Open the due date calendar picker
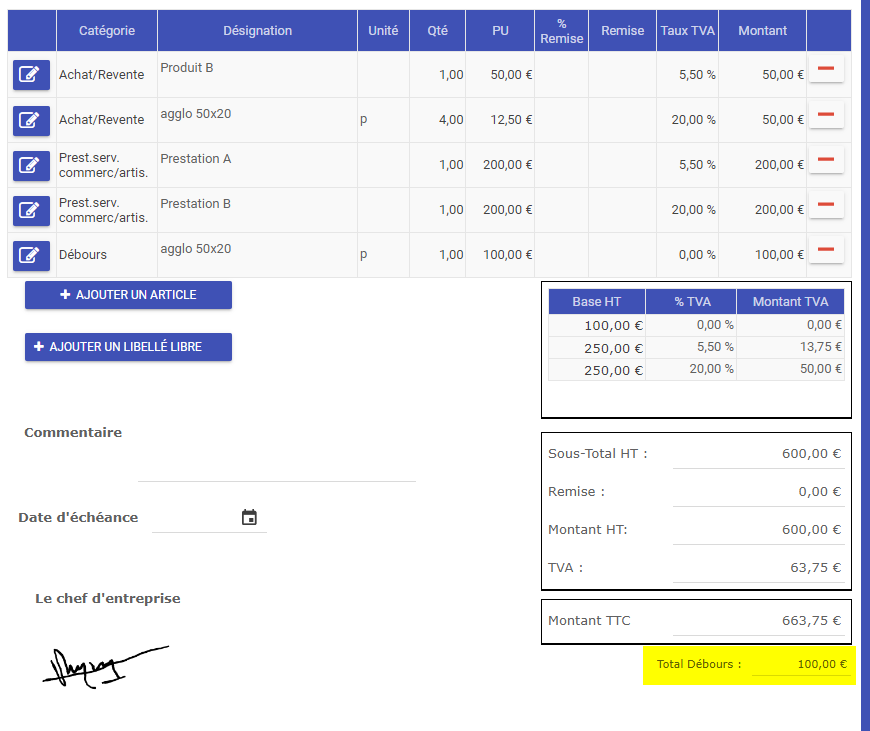The height and width of the screenshot is (731, 870). (x=250, y=517)
